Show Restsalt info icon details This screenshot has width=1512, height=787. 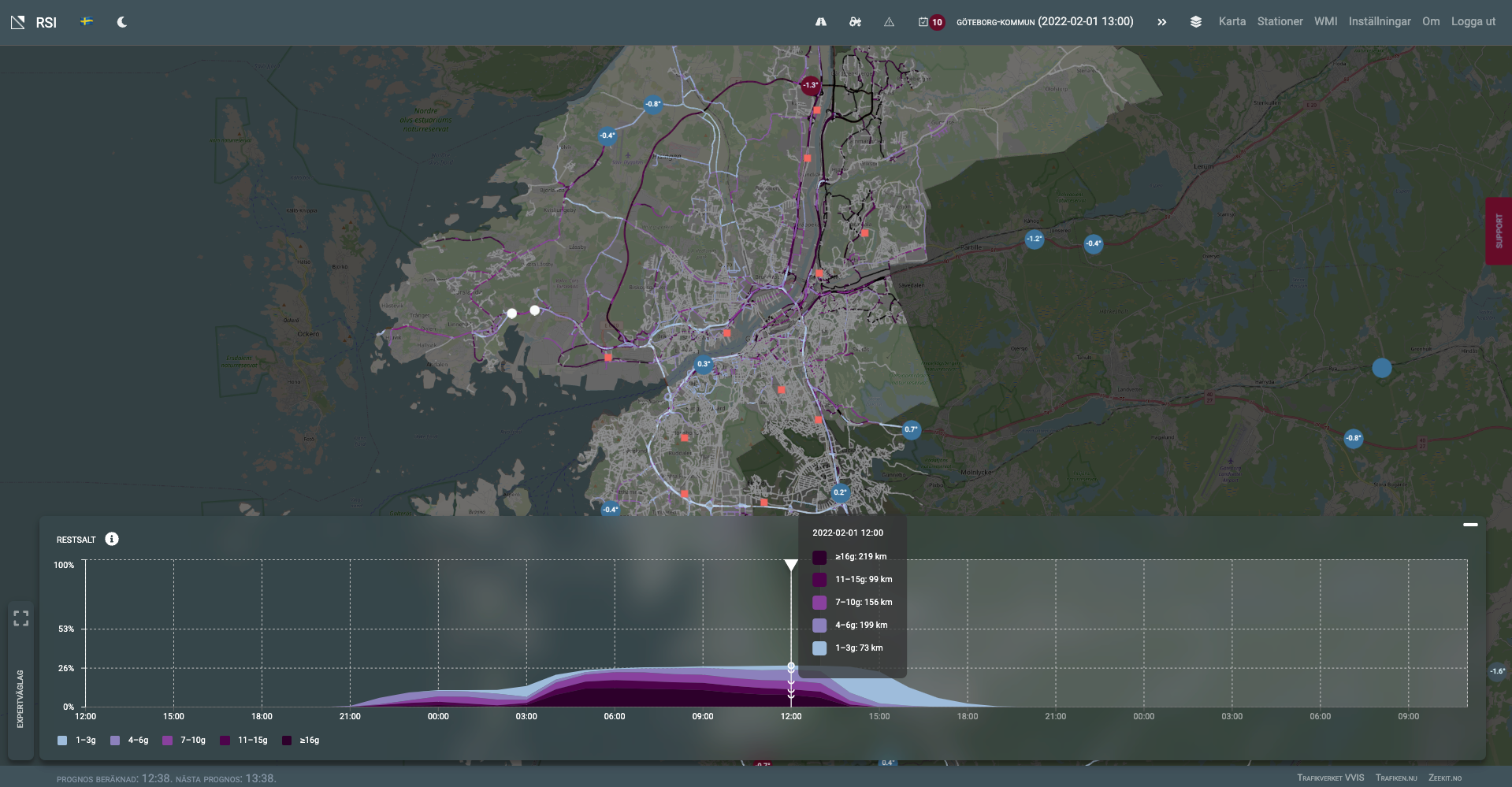pos(112,539)
